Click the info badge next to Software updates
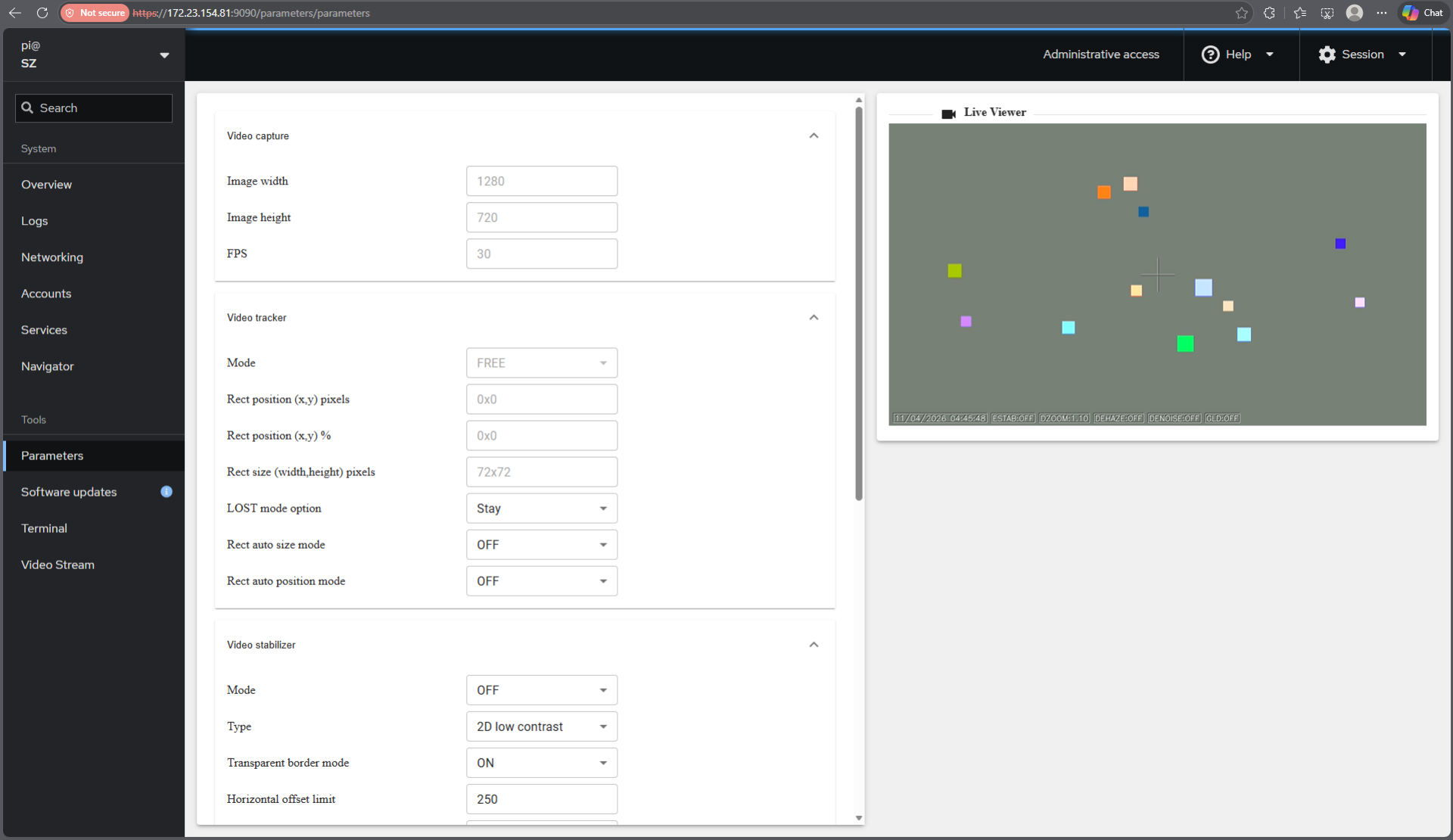 (166, 492)
